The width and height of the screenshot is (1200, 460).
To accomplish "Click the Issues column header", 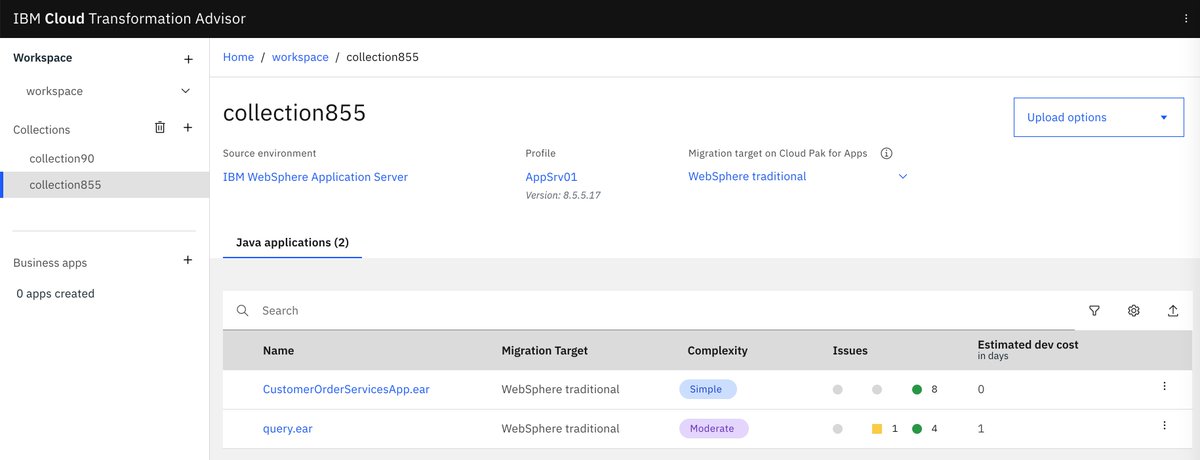I will coord(850,351).
